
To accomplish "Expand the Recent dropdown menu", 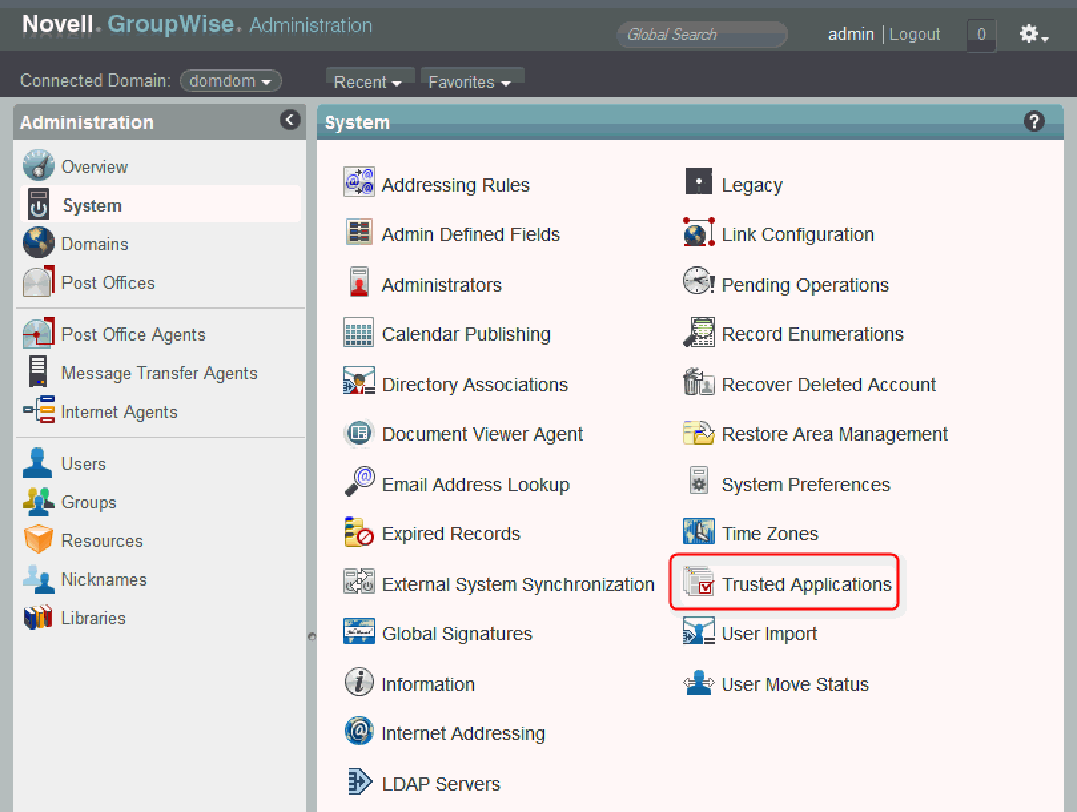I will tap(368, 82).
